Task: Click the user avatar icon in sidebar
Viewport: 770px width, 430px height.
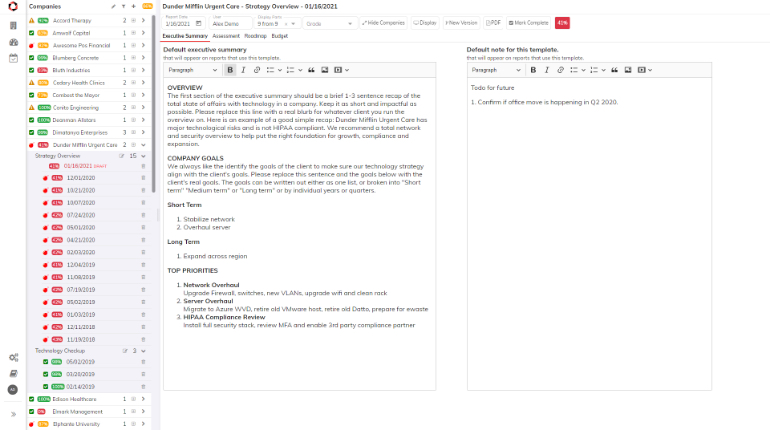Action: pyautogui.click(x=13, y=390)
